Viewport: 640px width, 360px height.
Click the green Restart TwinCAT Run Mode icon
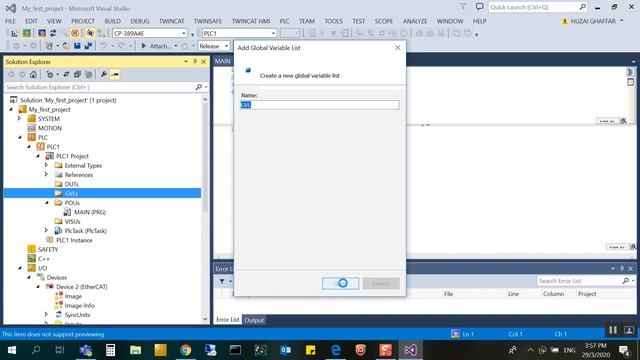(x=27, y=33)
